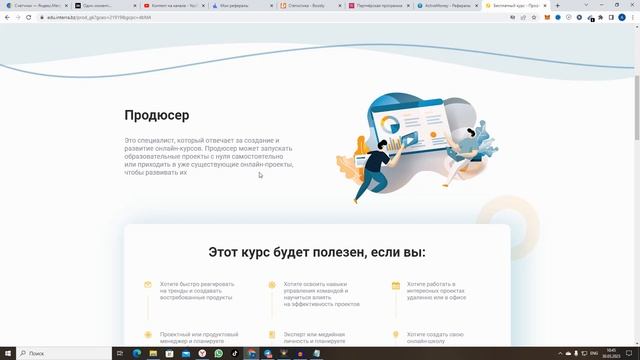This screenshot has width=640, height=360.
Task: Show hidden system tray icons
Action: point(560,353)
